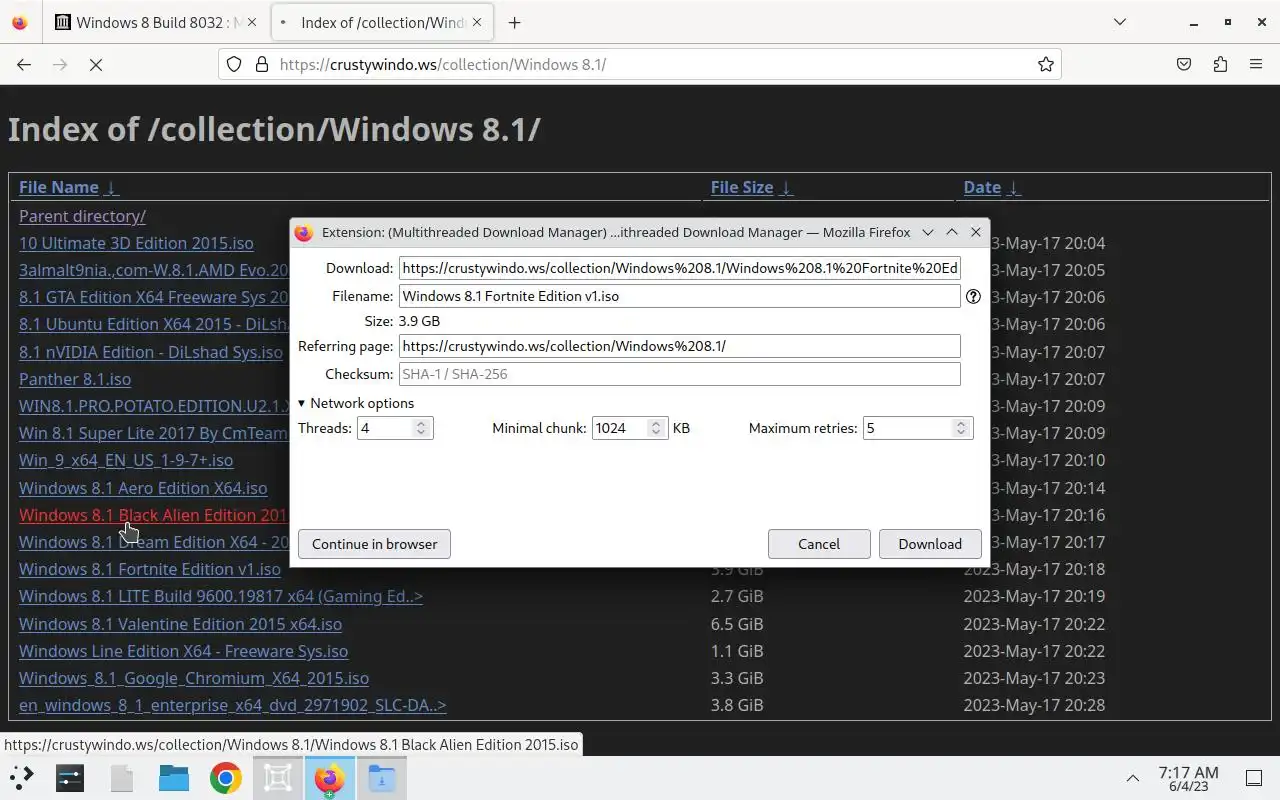
Task: Open Windows Line Edition X64 link
Action: tap(183, 651)
